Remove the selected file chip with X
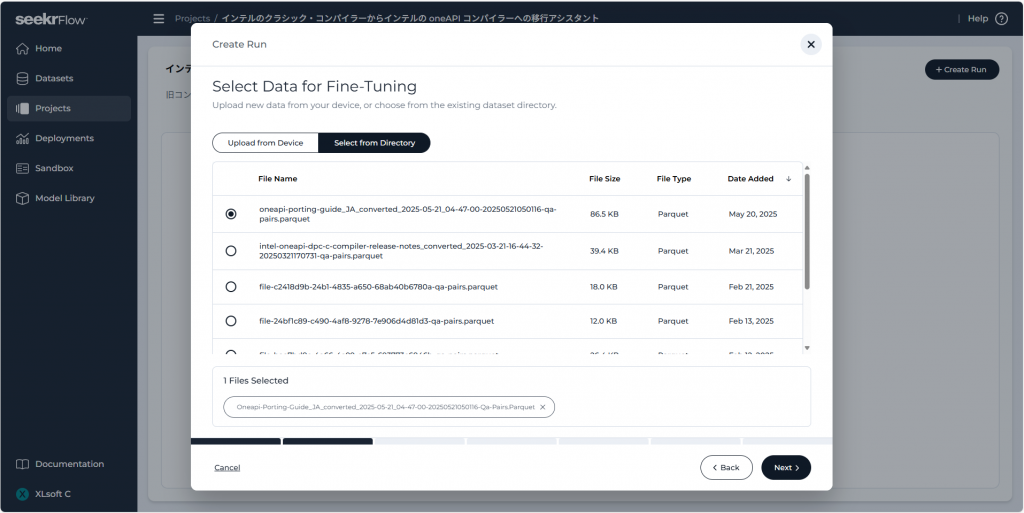1024x513 pixels. pyautogui.click(x=542, y=407)
